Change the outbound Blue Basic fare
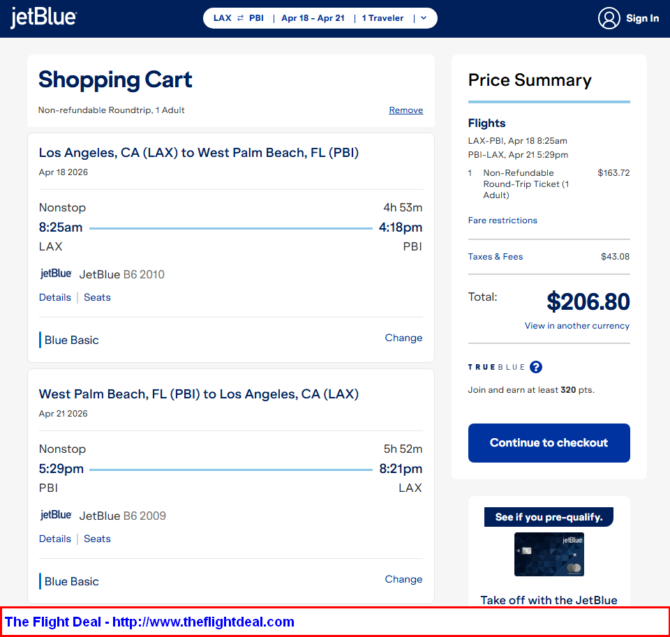The height and width of the screenshot is (637, 670). click(x=403, y=338)
